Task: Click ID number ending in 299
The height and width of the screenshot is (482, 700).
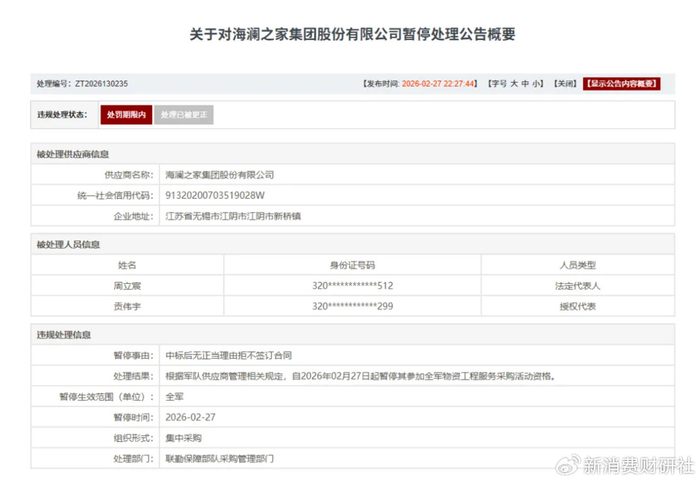Action: pos(353,307)
